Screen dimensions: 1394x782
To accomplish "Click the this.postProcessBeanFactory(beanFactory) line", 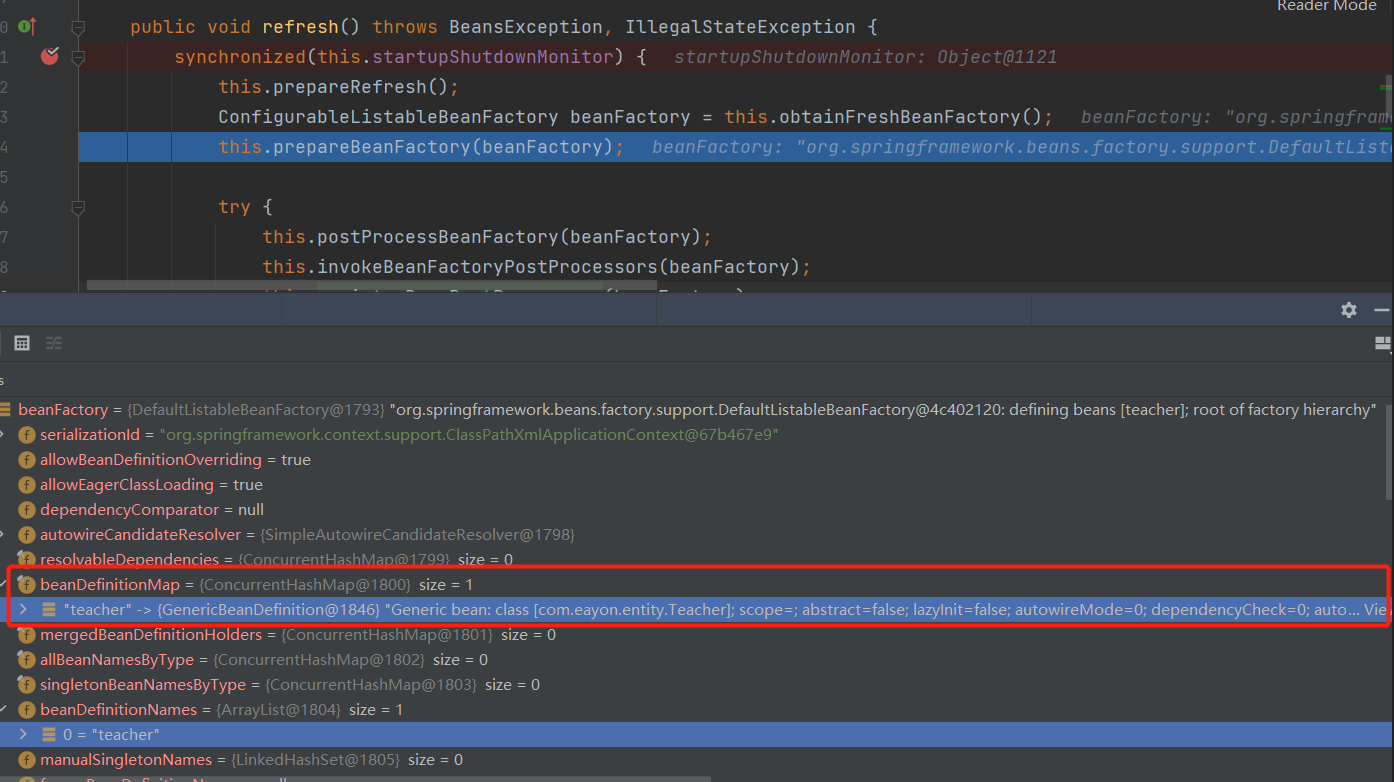I will [487, 237].
